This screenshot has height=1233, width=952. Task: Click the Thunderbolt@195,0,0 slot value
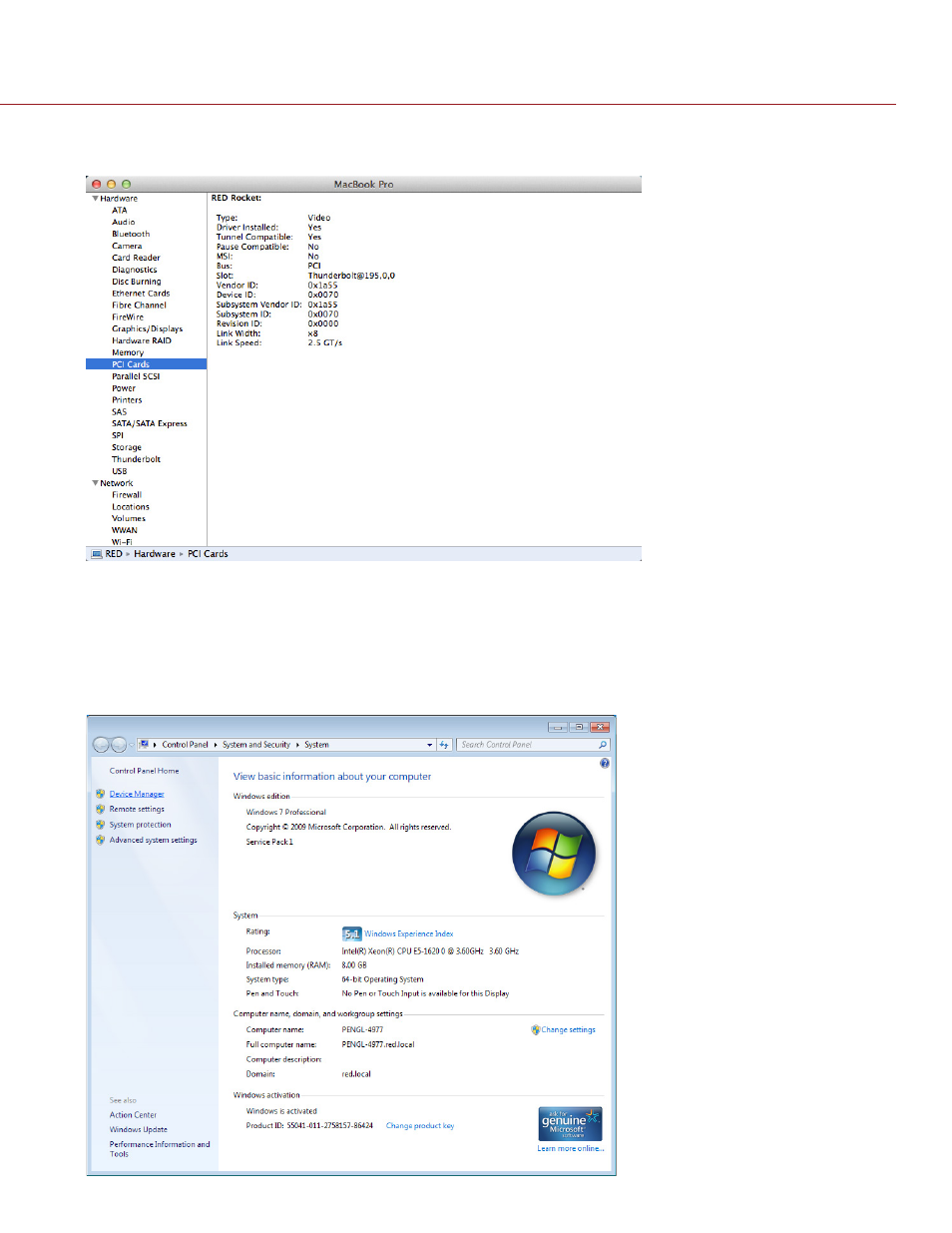point(351,276)
